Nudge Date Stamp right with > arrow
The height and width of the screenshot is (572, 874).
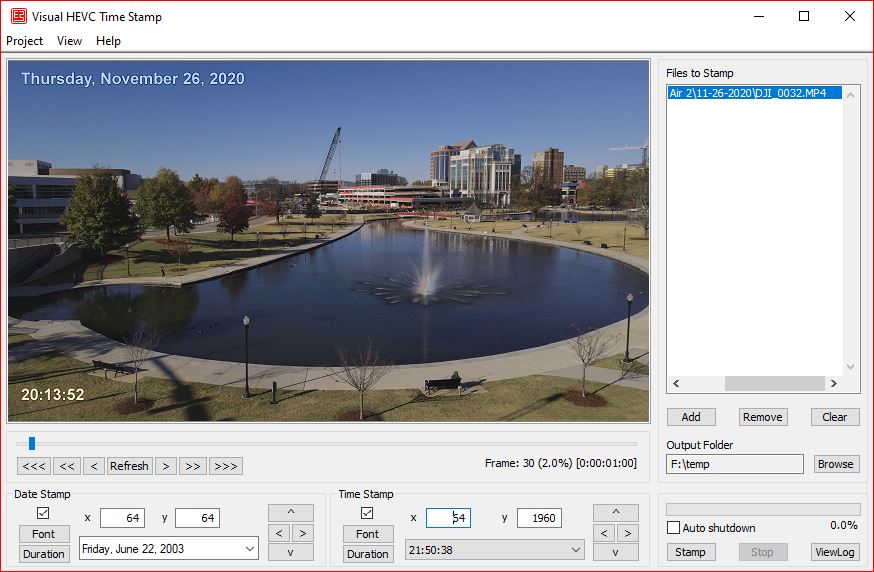pos(302,533)
